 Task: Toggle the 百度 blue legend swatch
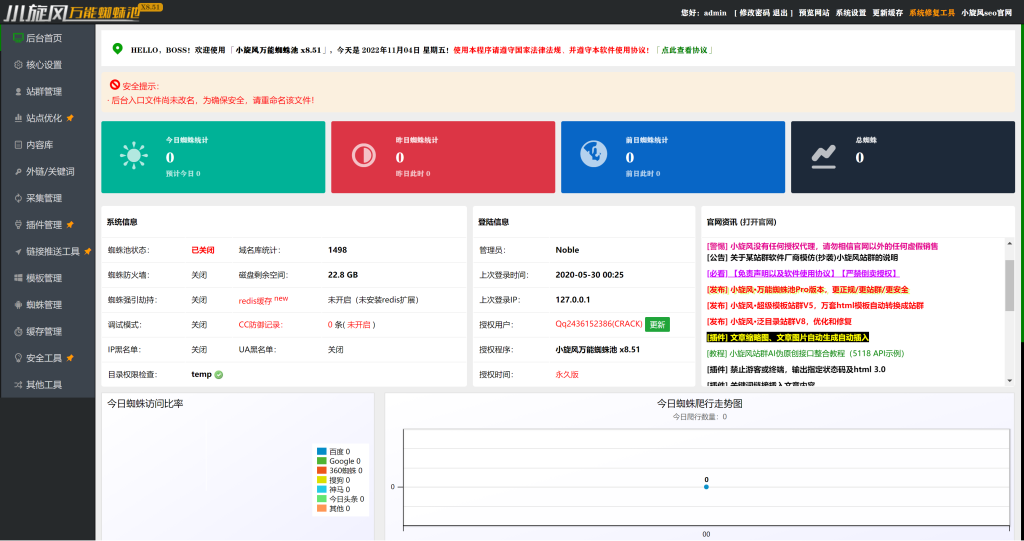tap(321, 451)
